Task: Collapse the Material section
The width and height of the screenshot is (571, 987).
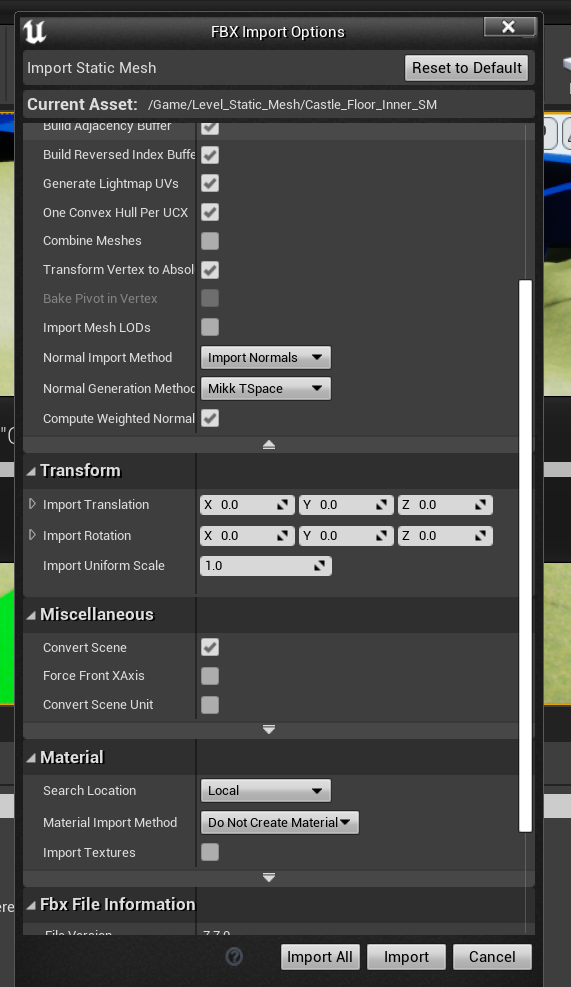Action: coord(31,758)
